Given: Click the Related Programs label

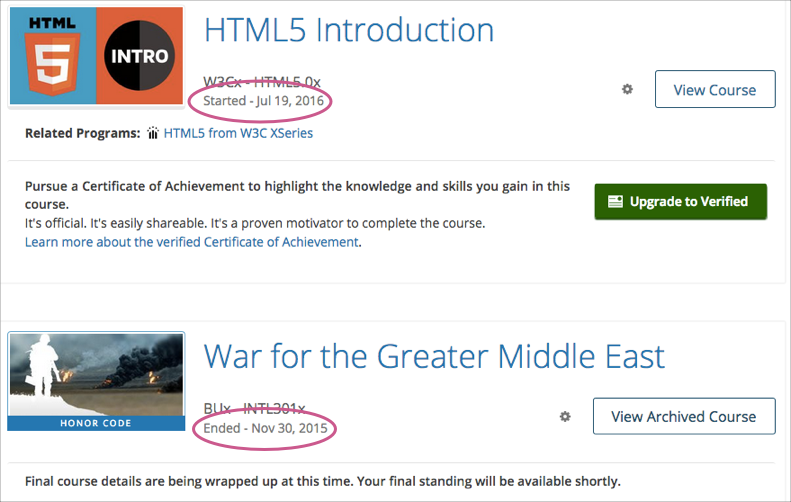Looking at the screenshot, I should (x=82, y=132).
